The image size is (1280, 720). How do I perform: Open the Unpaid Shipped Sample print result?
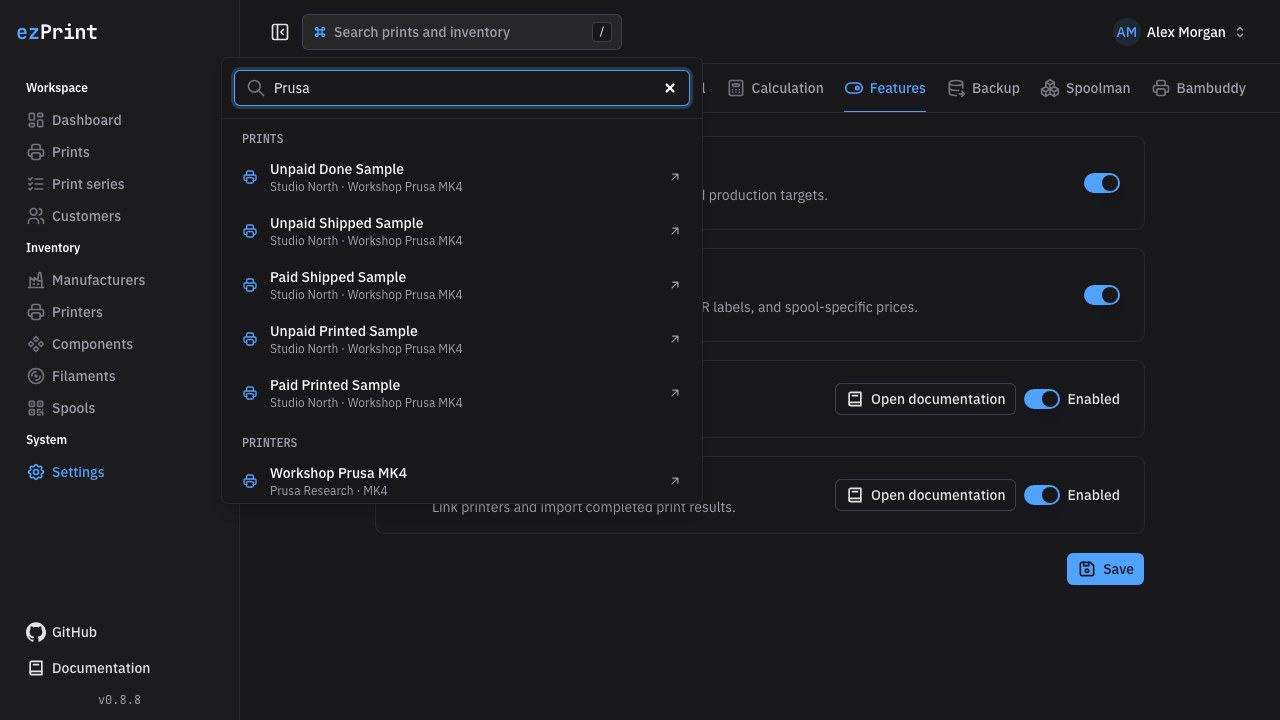tap(462, 231)
